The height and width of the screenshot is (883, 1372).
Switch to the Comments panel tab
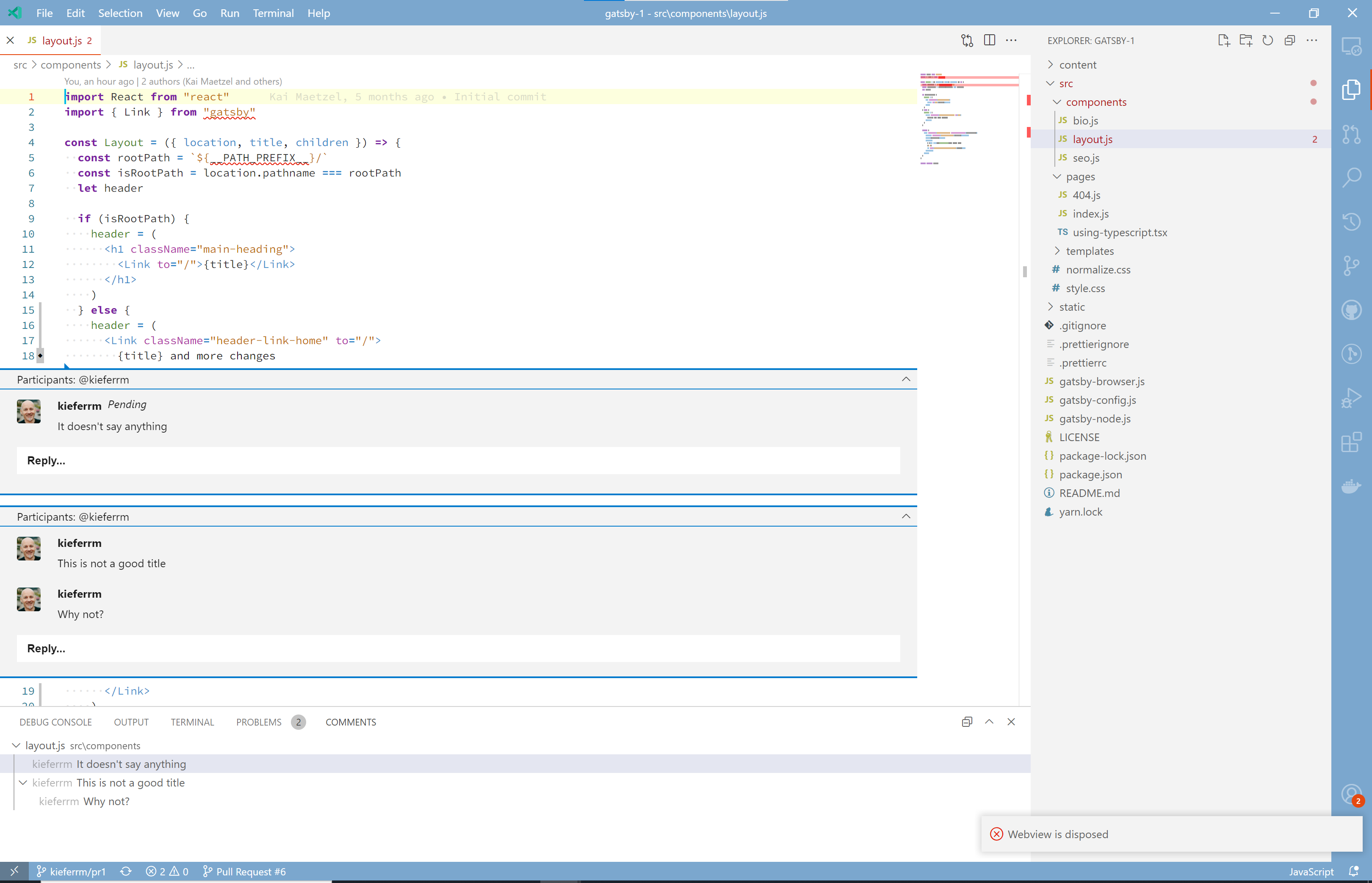coord(351,722)
